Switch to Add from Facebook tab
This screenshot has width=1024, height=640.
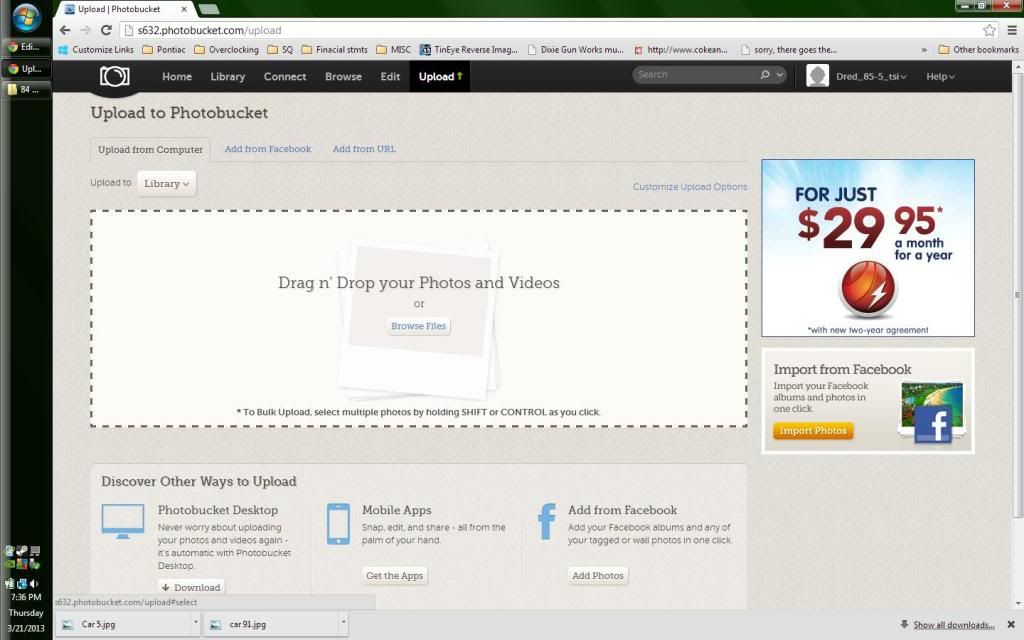tap(268, 149)
